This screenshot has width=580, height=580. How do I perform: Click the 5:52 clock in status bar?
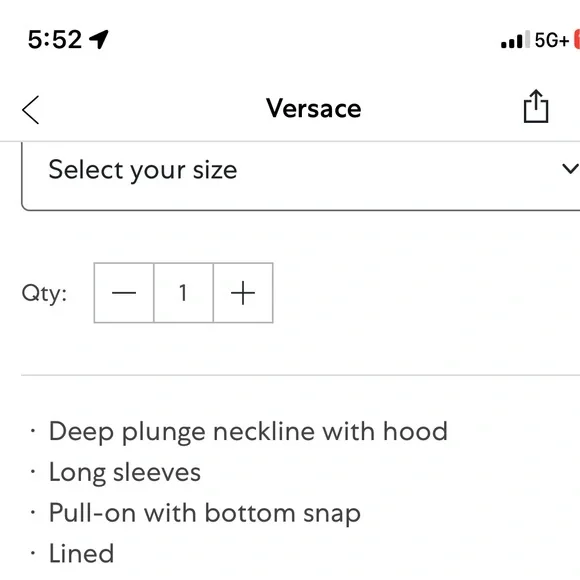coord(55,40)
